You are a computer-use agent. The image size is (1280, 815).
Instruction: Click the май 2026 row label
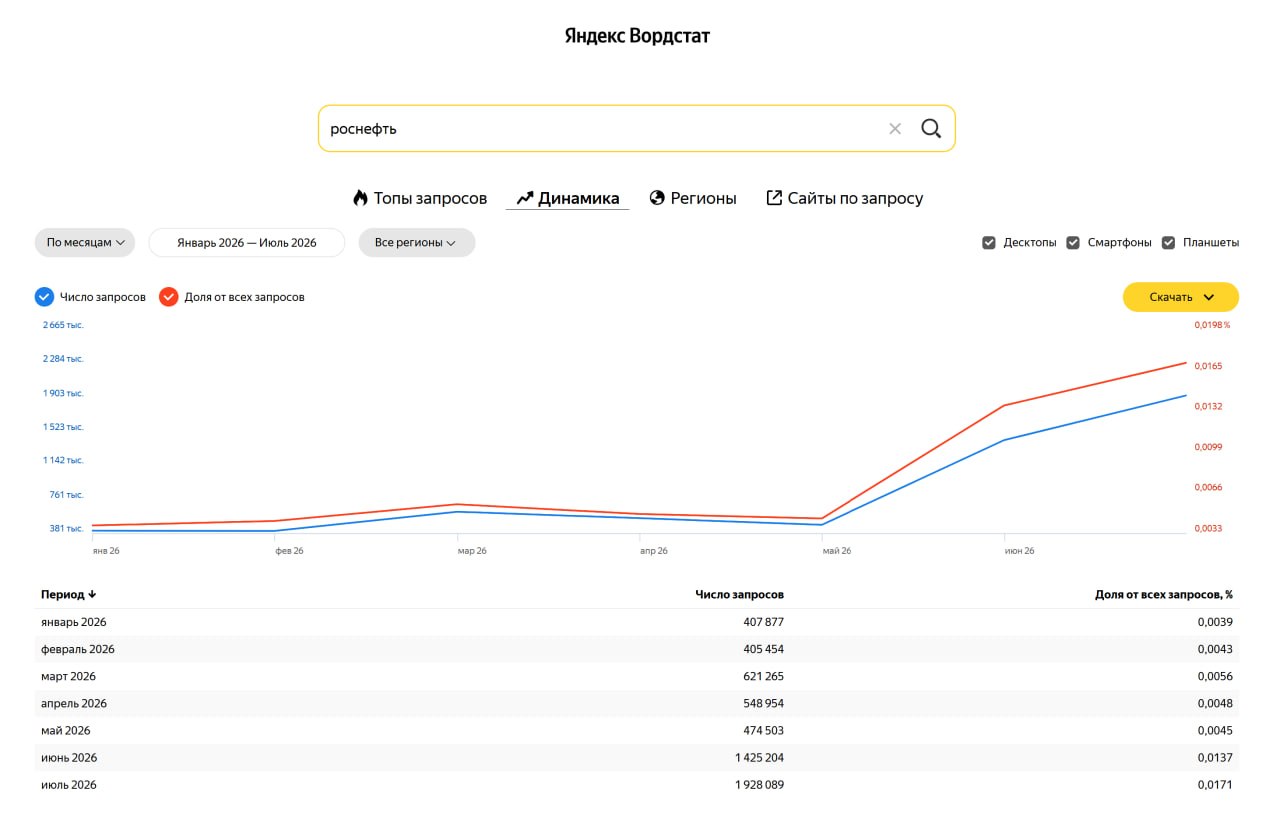pyautogui.click(x=66, y=730)
